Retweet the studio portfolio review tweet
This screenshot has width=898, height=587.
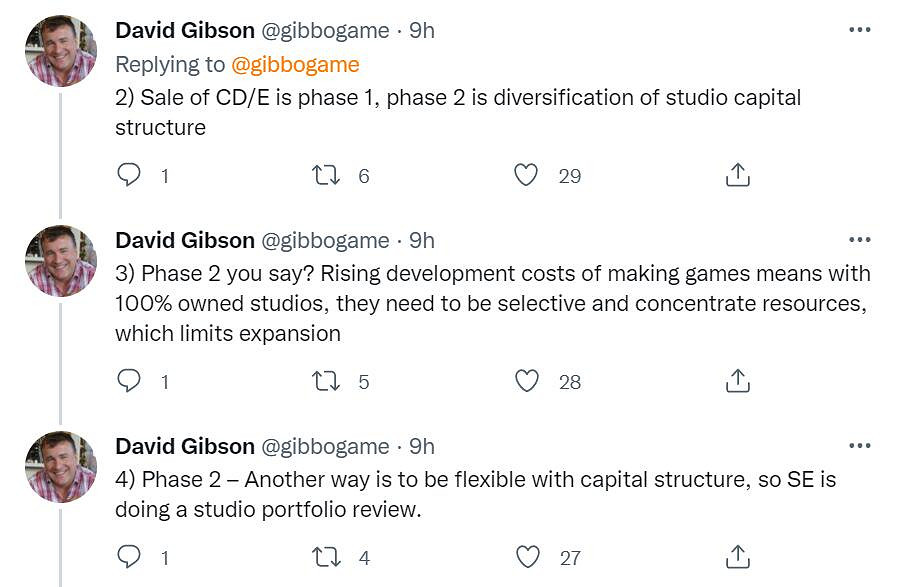tap(326, 557)
